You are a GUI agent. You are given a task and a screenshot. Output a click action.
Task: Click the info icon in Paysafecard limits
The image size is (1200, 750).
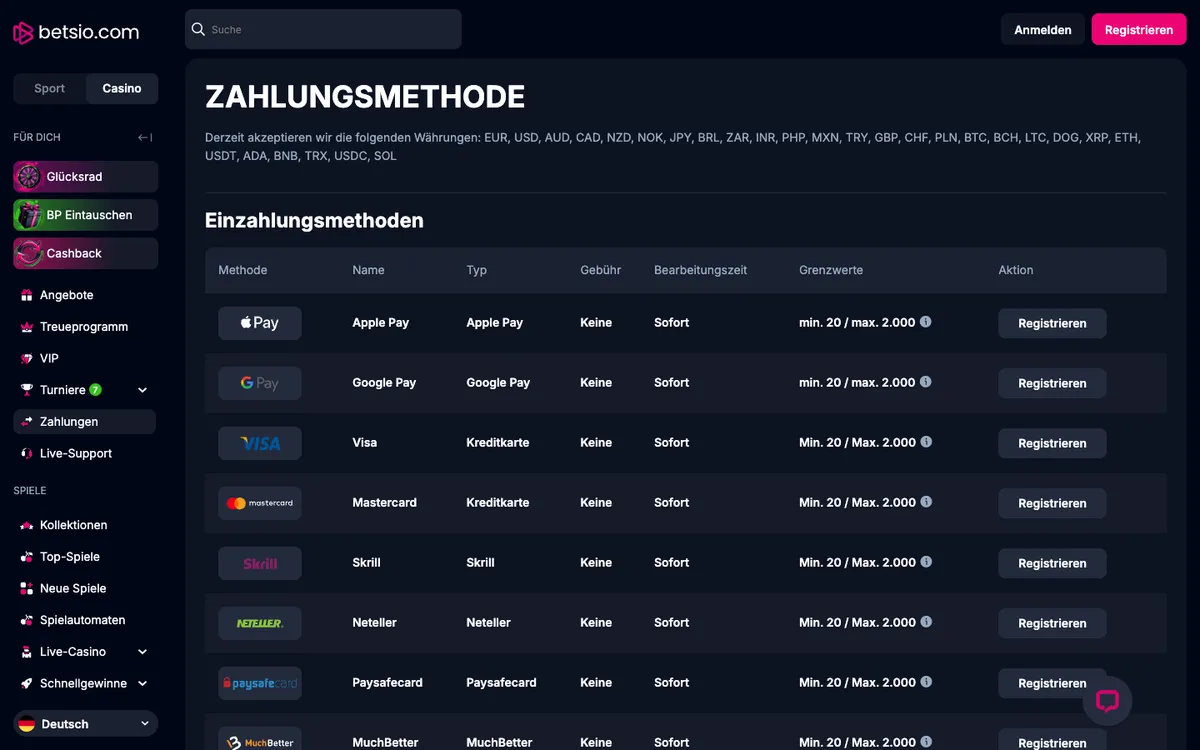(x=926, y=682)
